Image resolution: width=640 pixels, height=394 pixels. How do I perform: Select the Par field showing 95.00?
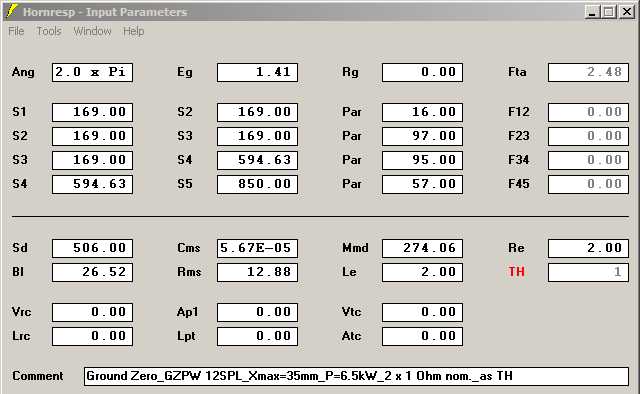point(422,160)
